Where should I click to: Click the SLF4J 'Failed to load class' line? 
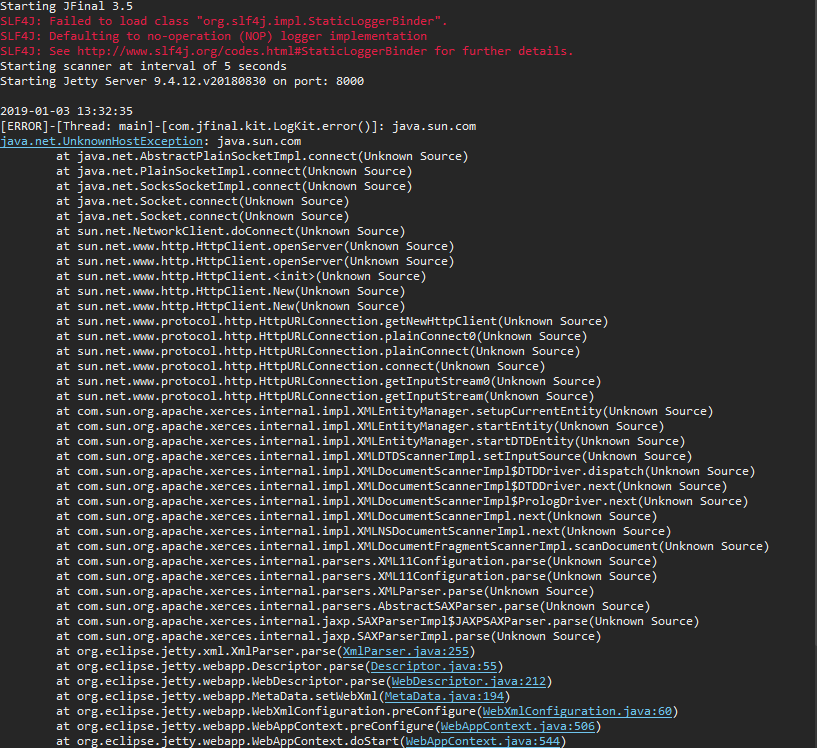(x=224, y=21)
